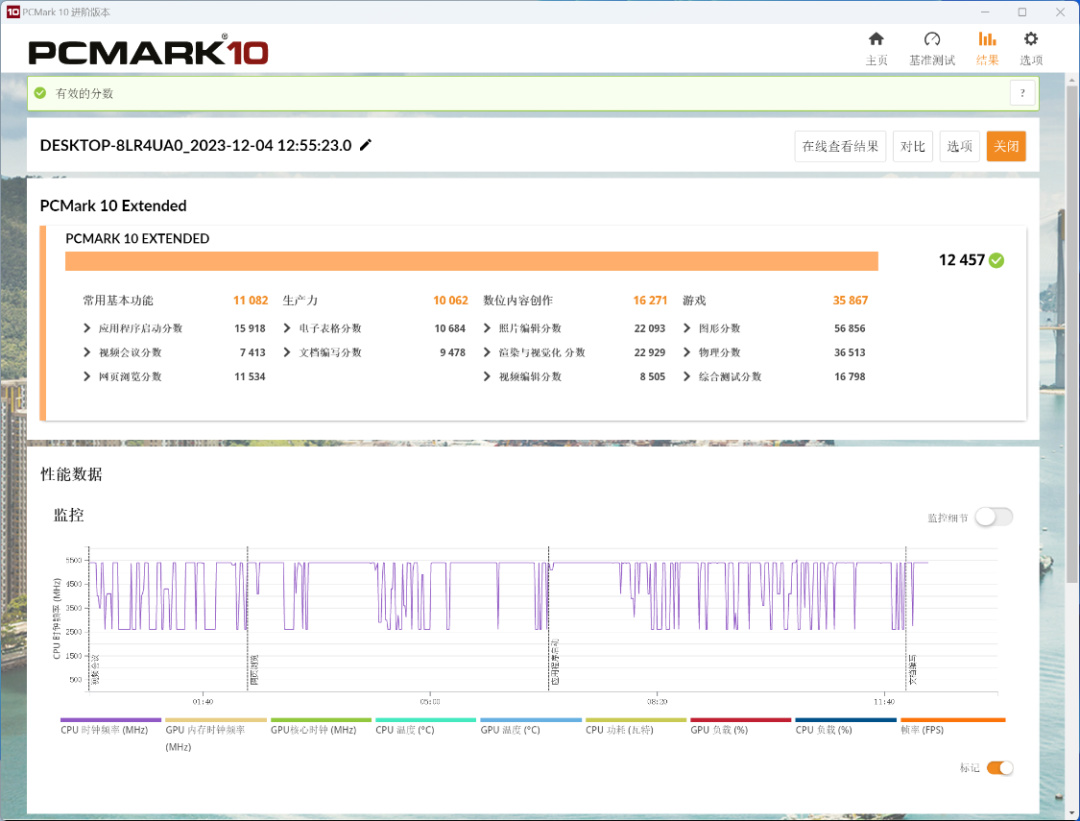Expand 照片编辑分数 row
Viewport: 1080px width, 821px height.
pos(487,328)
